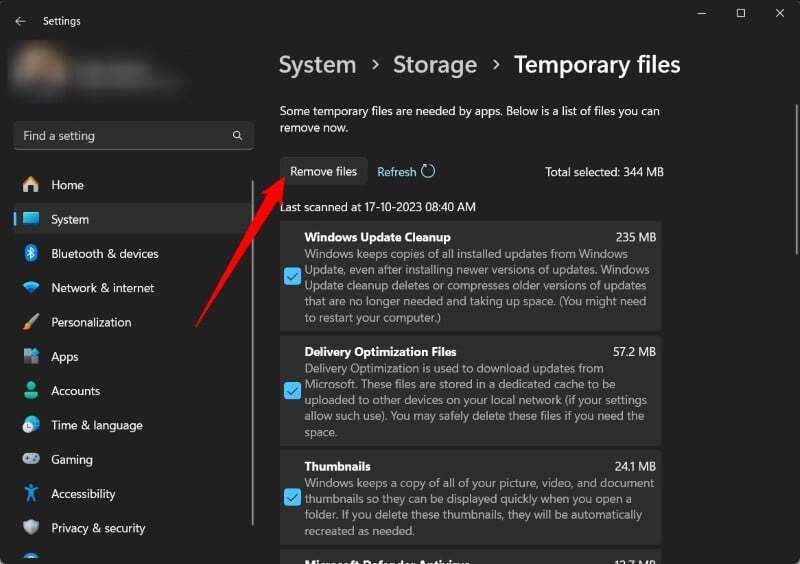Click the 'Delivery Optimization Files' title
This screenshot has width=800, height=564.
pos(380,352)
